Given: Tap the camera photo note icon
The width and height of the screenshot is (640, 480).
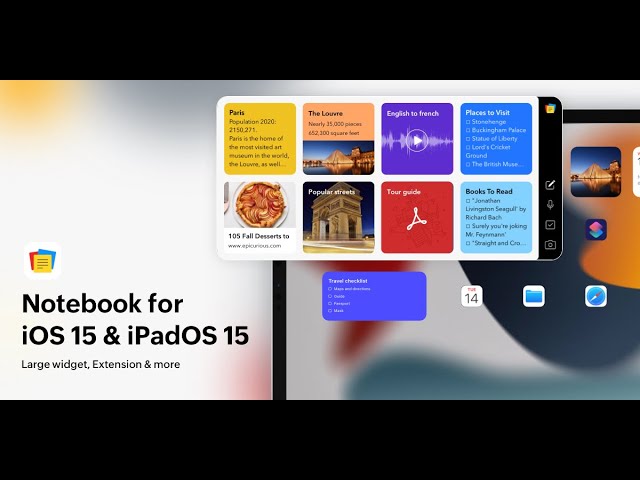Looking at the screenshot, I should (x=550, y=245).
